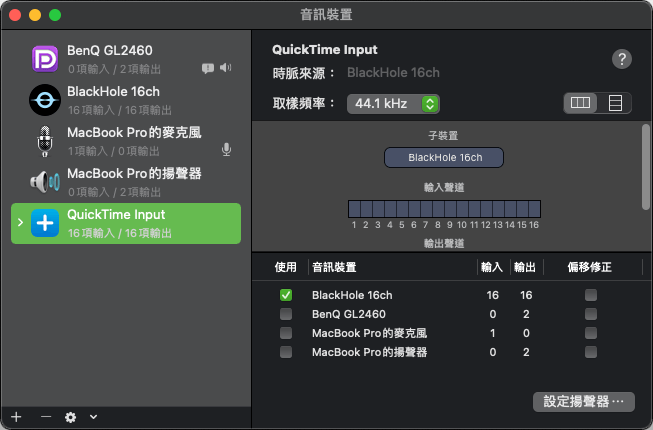Select MacBook Pro的揚聲器 in device list
The width and height of the screenshot is (653, 430).
126,182
